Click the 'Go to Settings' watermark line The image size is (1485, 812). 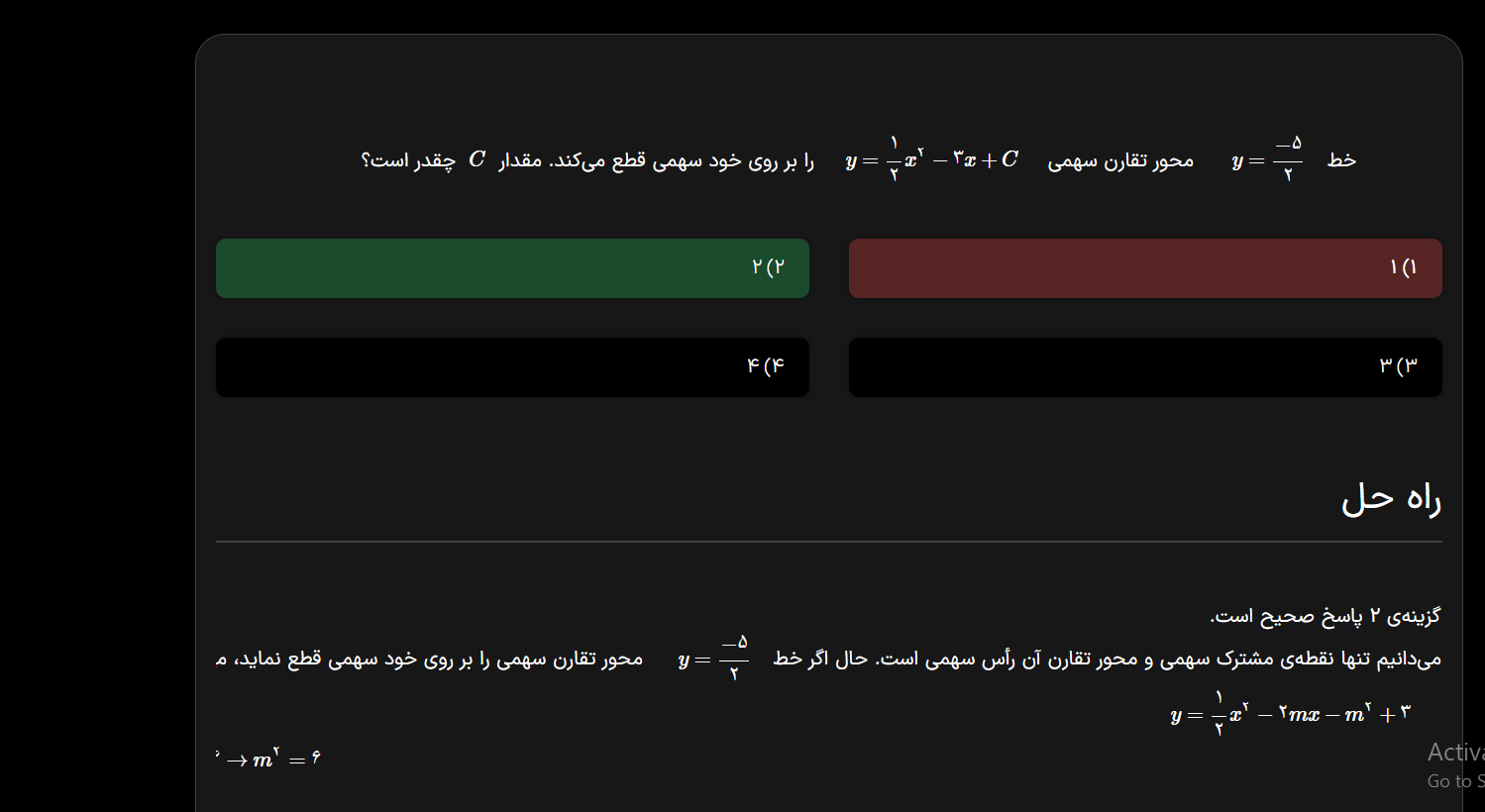[x=1454, y=781]
